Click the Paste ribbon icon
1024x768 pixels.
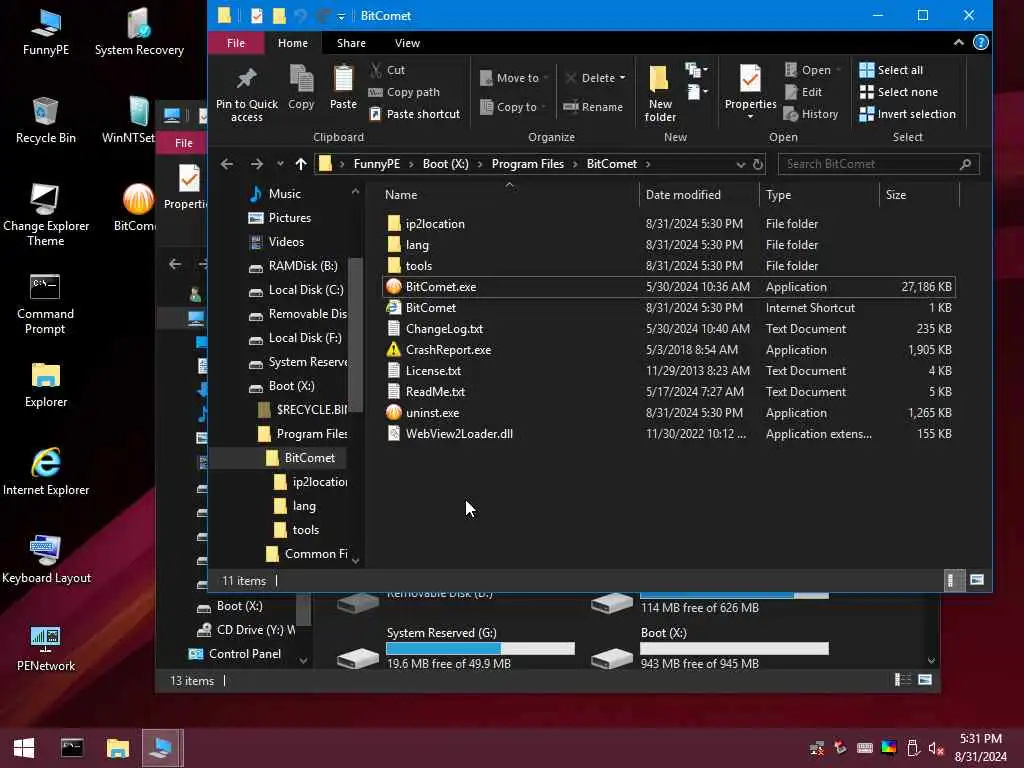pos(343,87)
